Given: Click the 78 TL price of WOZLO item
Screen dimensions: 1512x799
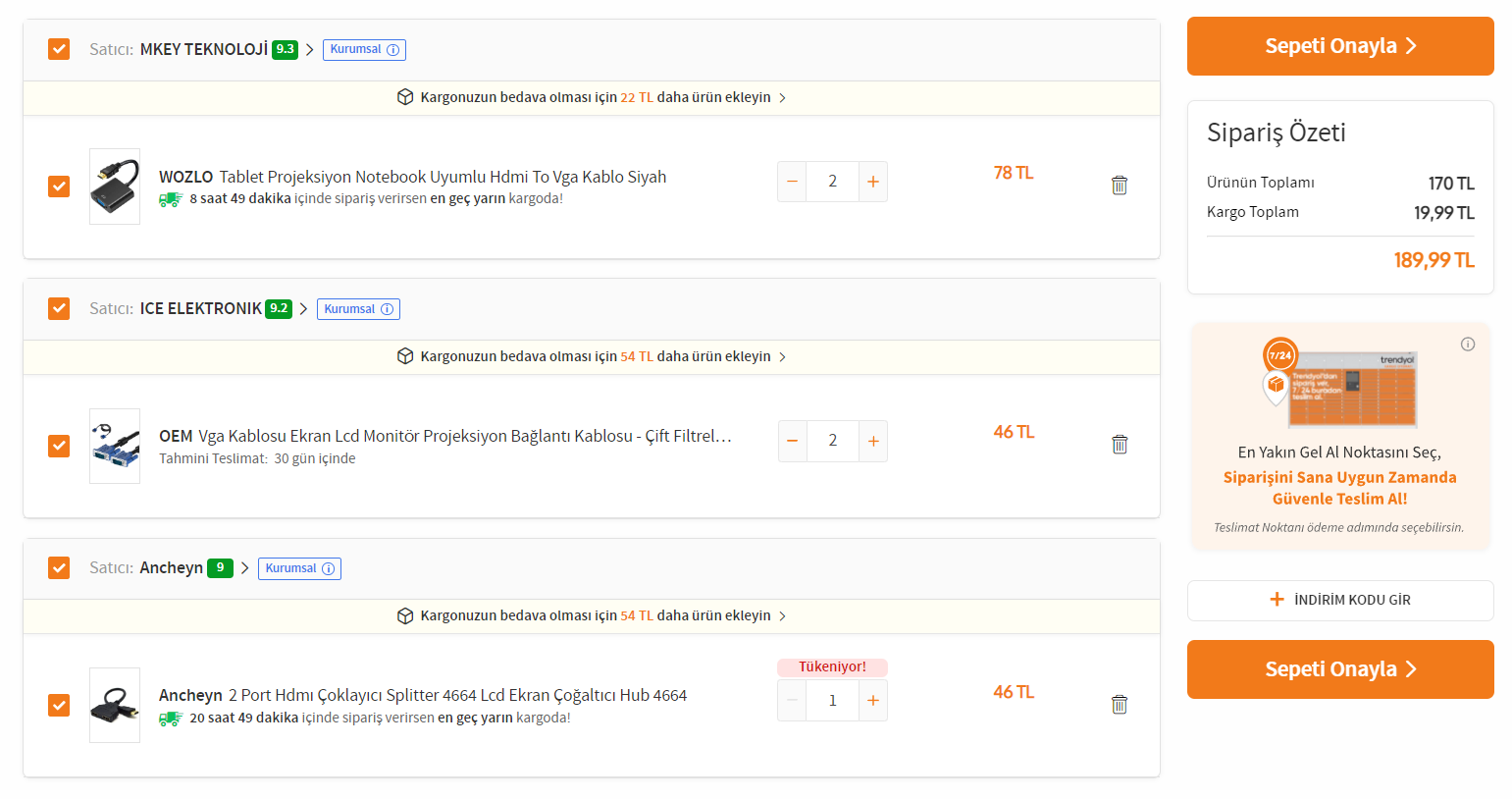Looking at the screenshot, I should point(1014,173).
